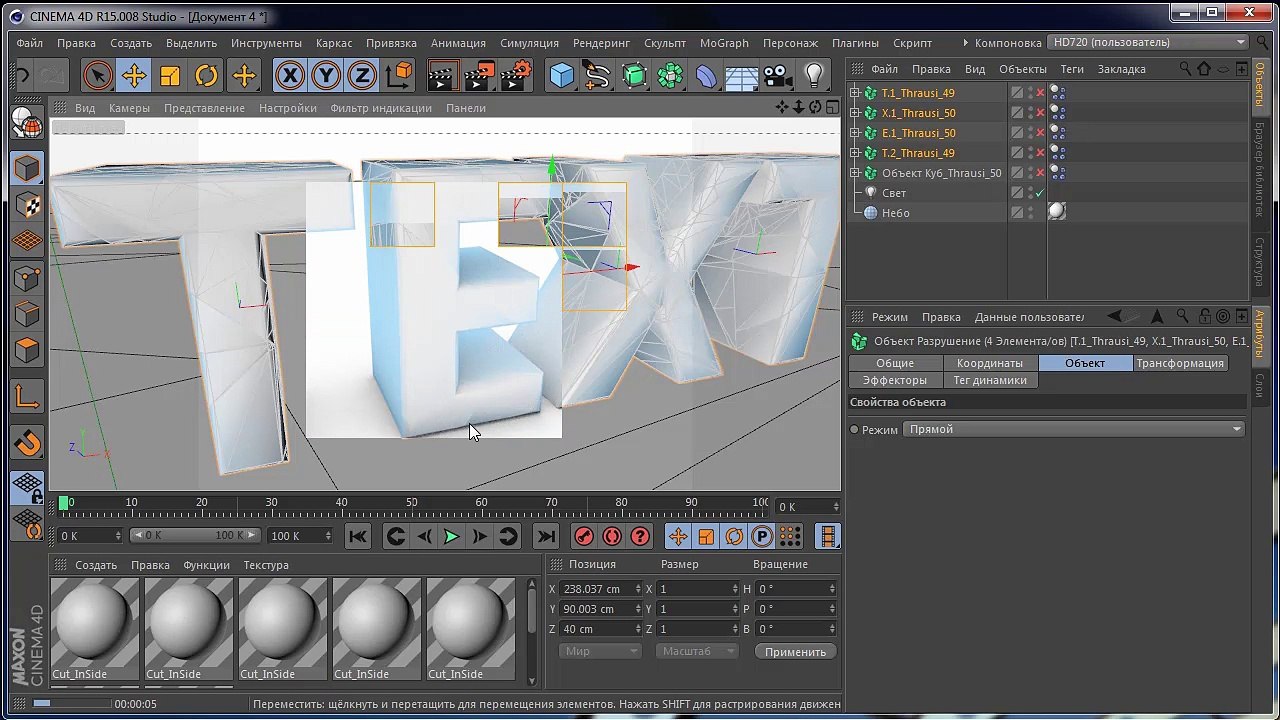Enable the snap magnet tool

27,442
